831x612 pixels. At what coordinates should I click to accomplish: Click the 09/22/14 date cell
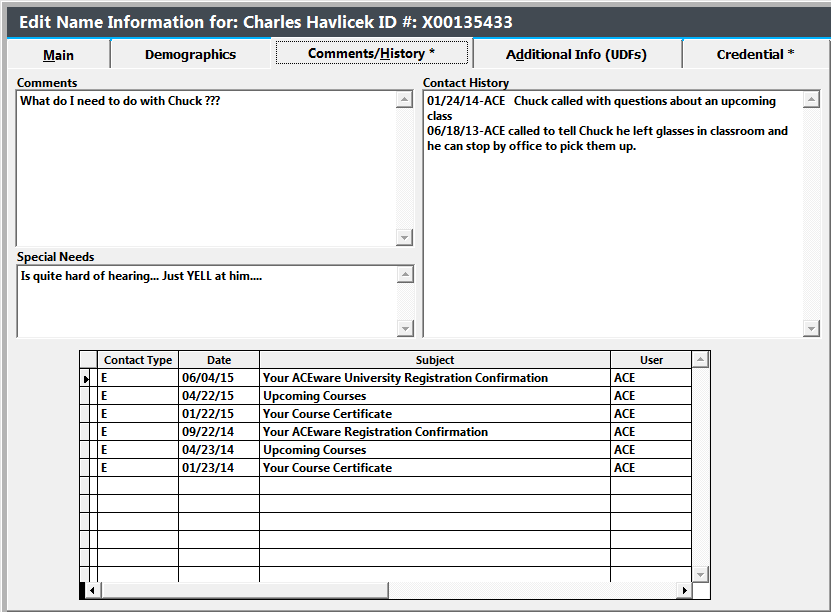coord(219,432)
